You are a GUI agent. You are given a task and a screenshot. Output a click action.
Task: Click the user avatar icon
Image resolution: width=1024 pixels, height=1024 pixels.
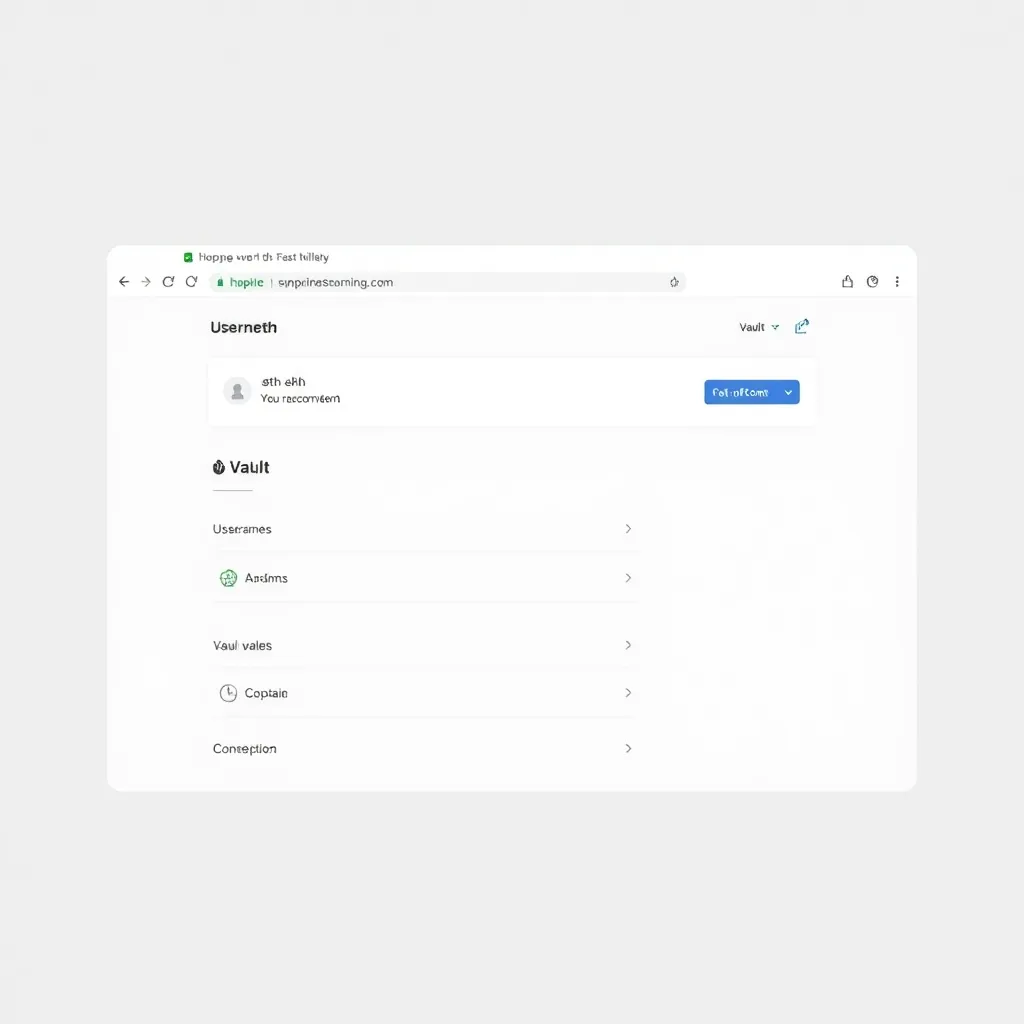click(237, 391)
